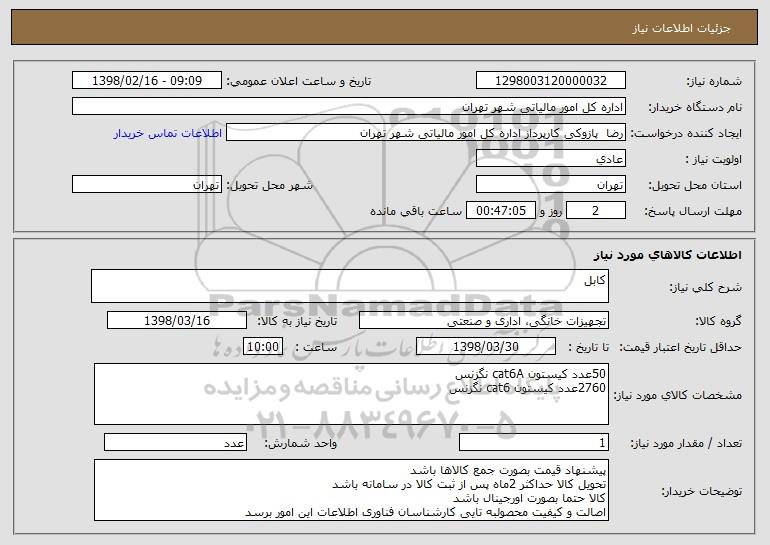The image size is (770, 545).
Task: Click the price validity date field 1398/03/30
Action: pyautogui.click(x=486, y=347)
